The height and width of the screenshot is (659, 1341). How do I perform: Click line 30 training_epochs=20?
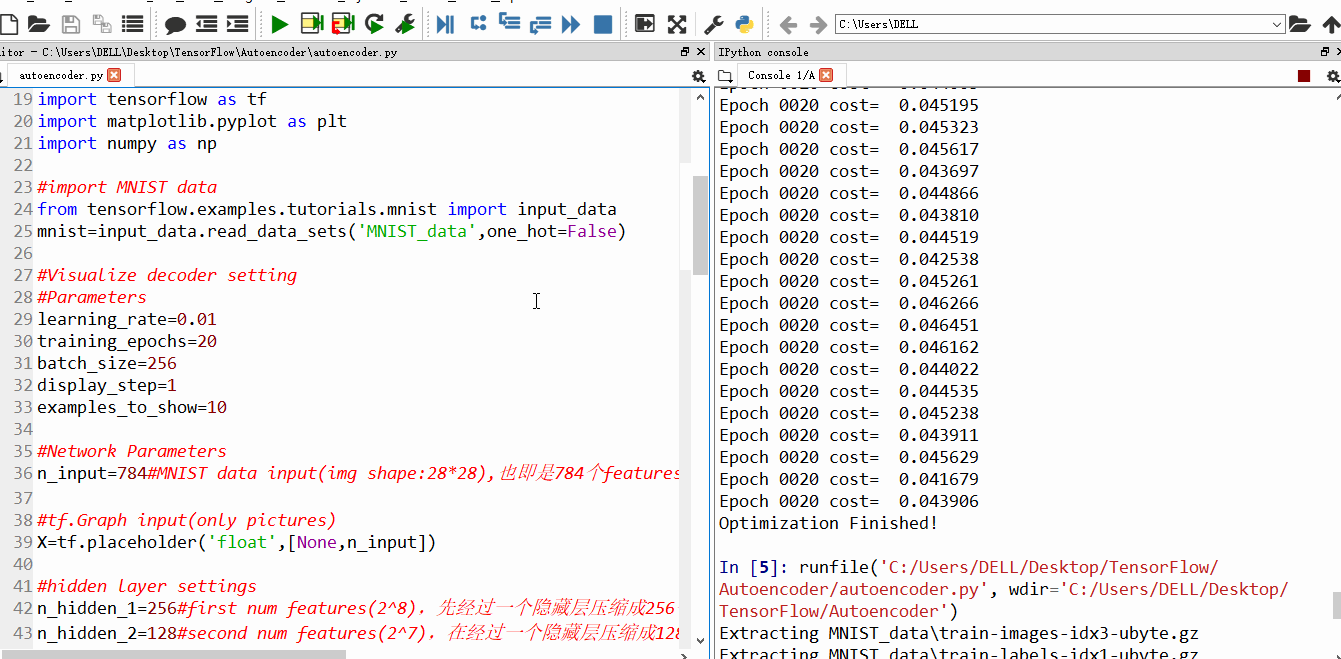click(127, 341)
